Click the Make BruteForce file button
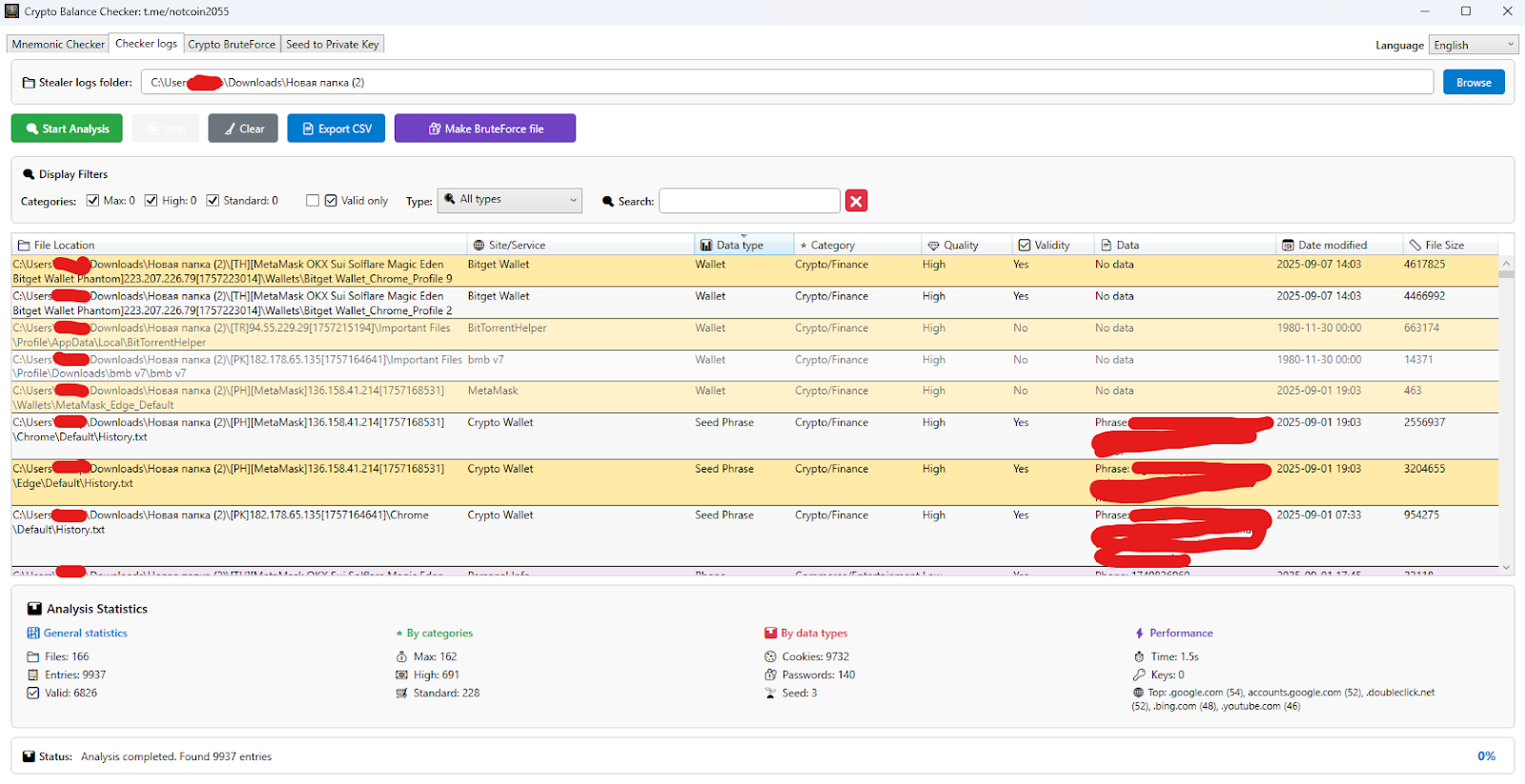Viewport: 1525px width, 784px height. [x=484, y=129]
